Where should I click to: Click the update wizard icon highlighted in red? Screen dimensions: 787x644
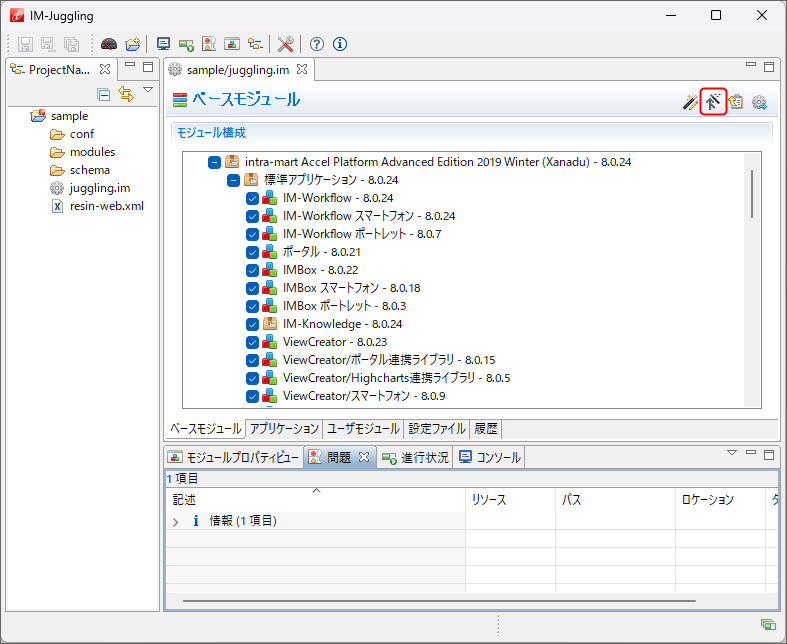click(x=713, y=102)
